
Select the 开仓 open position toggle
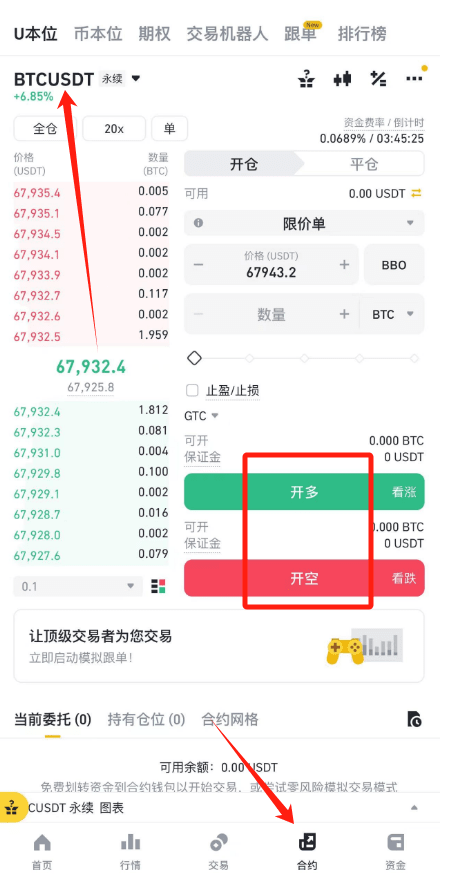click(x=244, y=164)
